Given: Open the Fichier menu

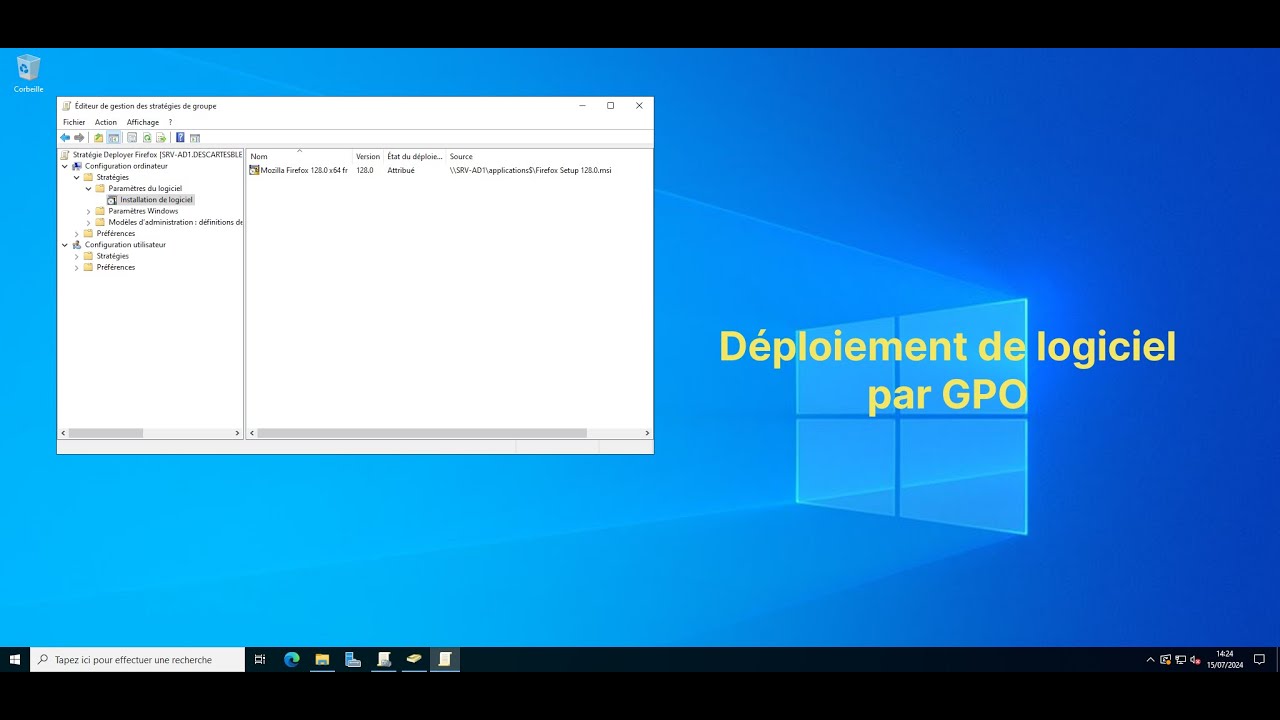Looking at the screenshot, I should (x=74, y=122).
